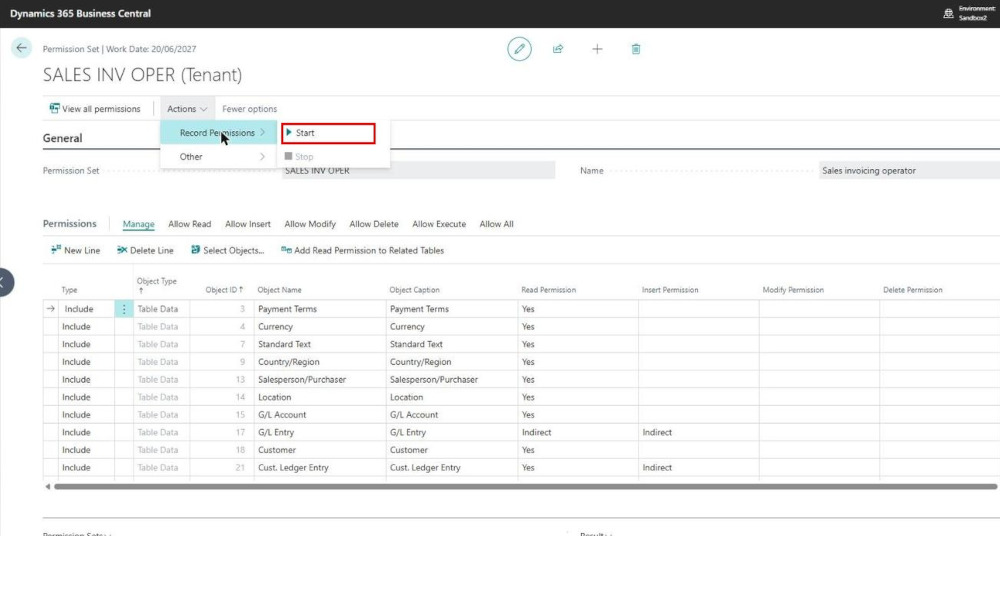Click the Delete Line action

point(145,251)
